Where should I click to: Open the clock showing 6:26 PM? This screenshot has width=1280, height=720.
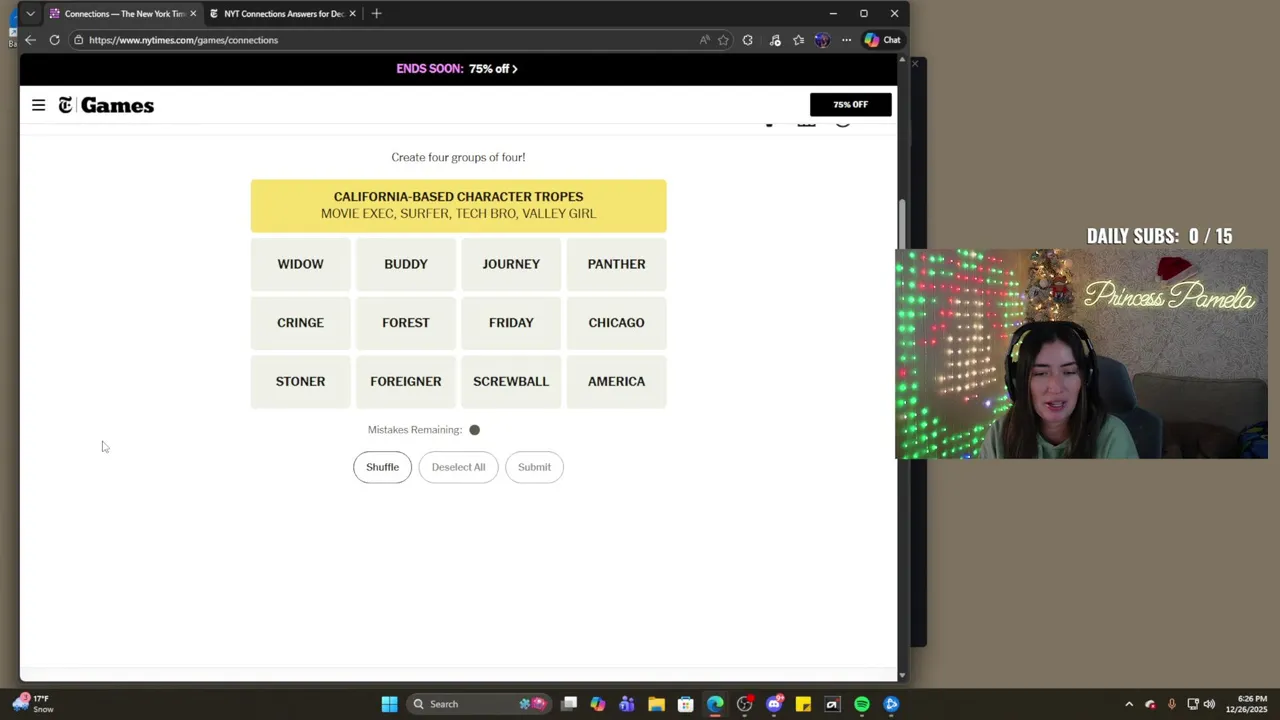[1246, 704]
